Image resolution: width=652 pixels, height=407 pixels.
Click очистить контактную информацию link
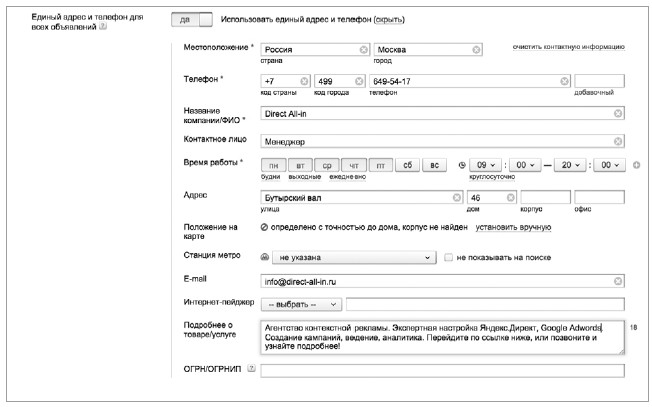[568, 47]
